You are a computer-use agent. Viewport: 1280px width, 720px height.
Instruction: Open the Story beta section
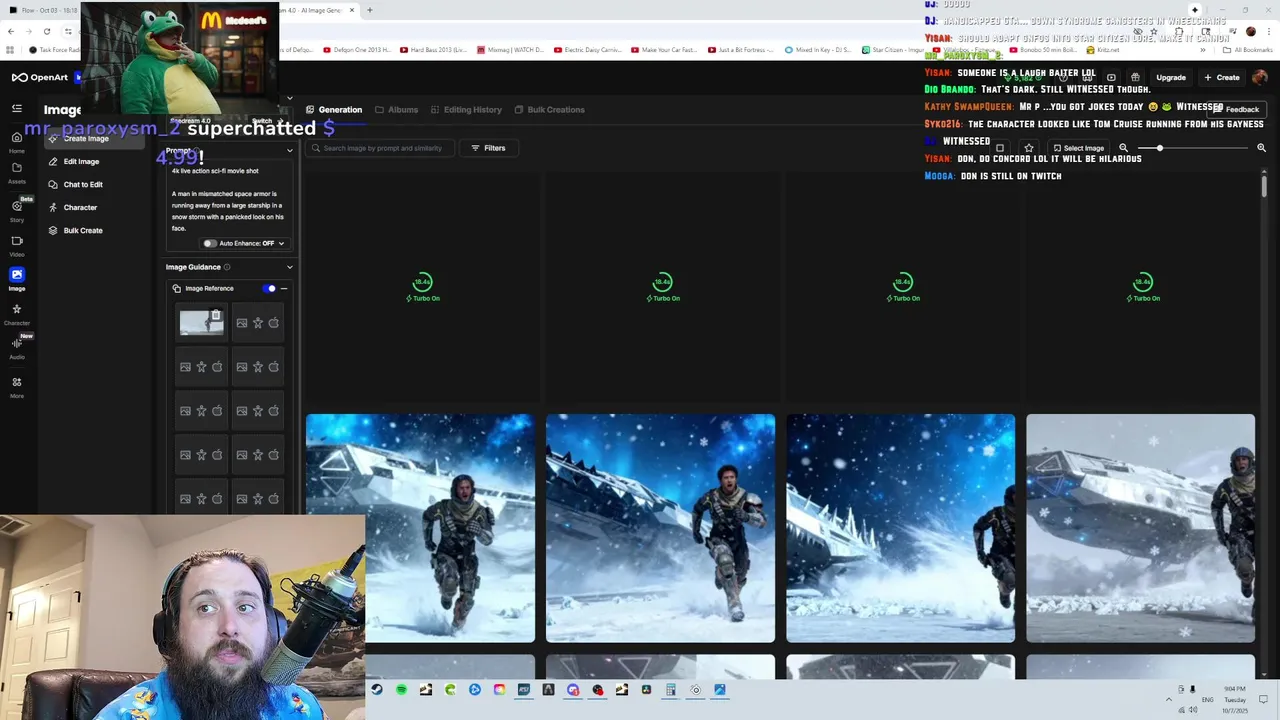point(17,210)
